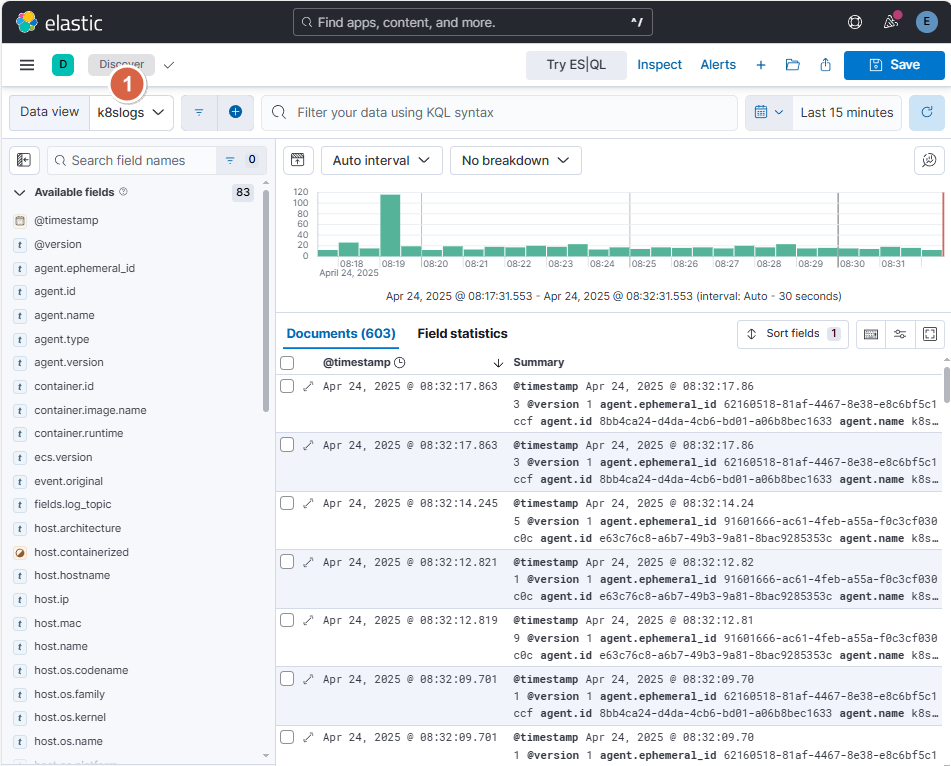
Task: Select the fields.log_topic field
Action: 73,505
